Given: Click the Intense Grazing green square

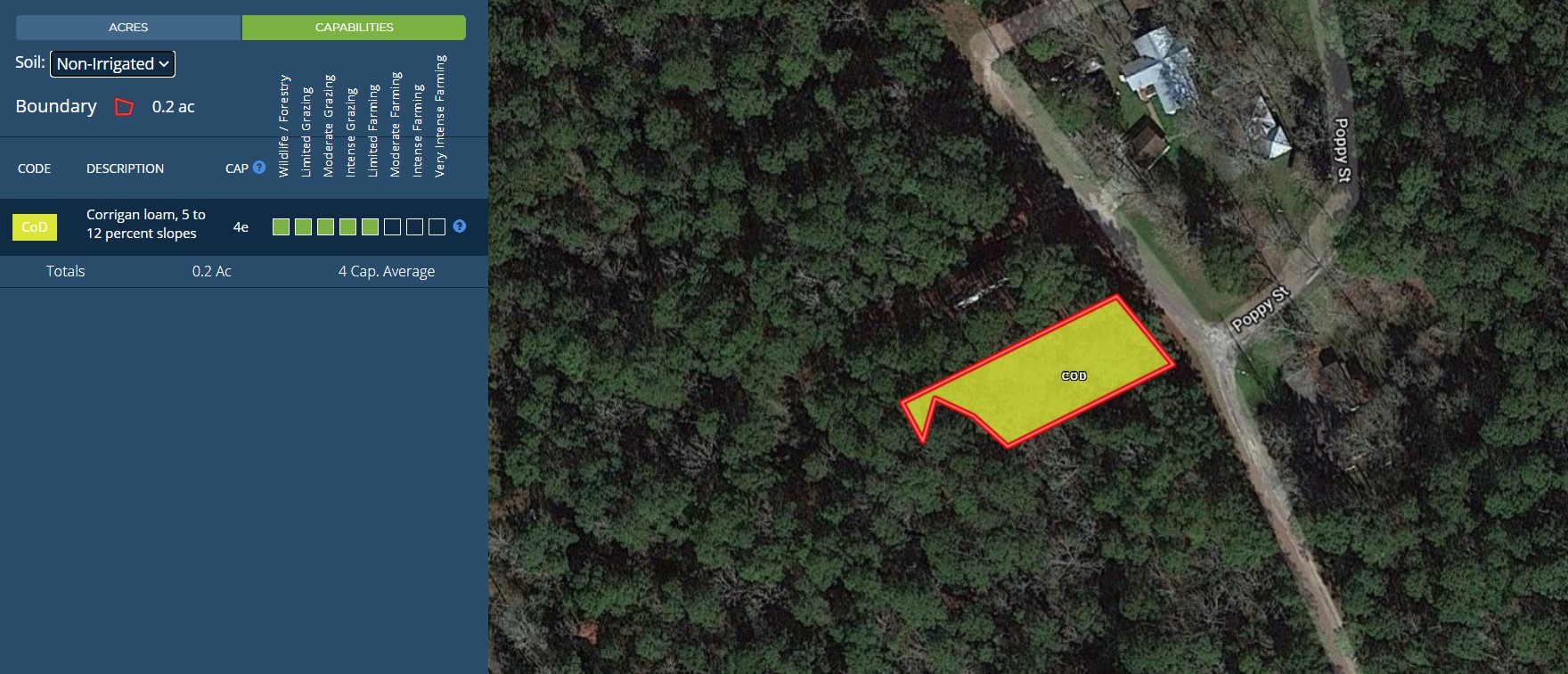Looking at the screenshot, I should click(x=347, y=227).
